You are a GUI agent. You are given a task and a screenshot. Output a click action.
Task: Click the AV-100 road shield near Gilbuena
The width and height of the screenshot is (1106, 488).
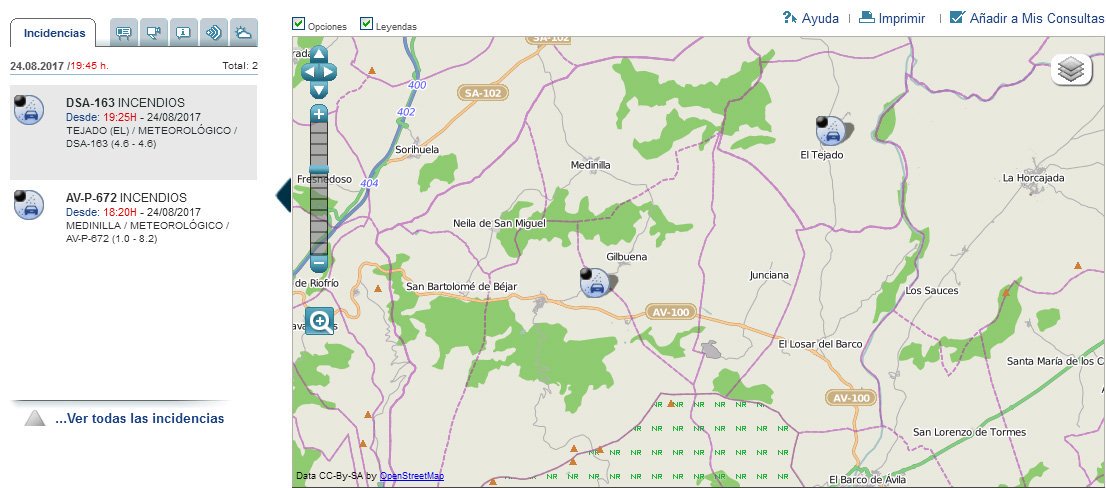coord(671,312)
